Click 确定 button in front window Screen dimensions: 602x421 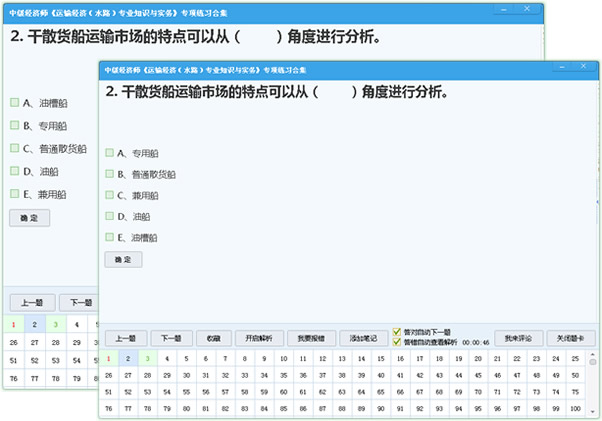pos(124,260)
